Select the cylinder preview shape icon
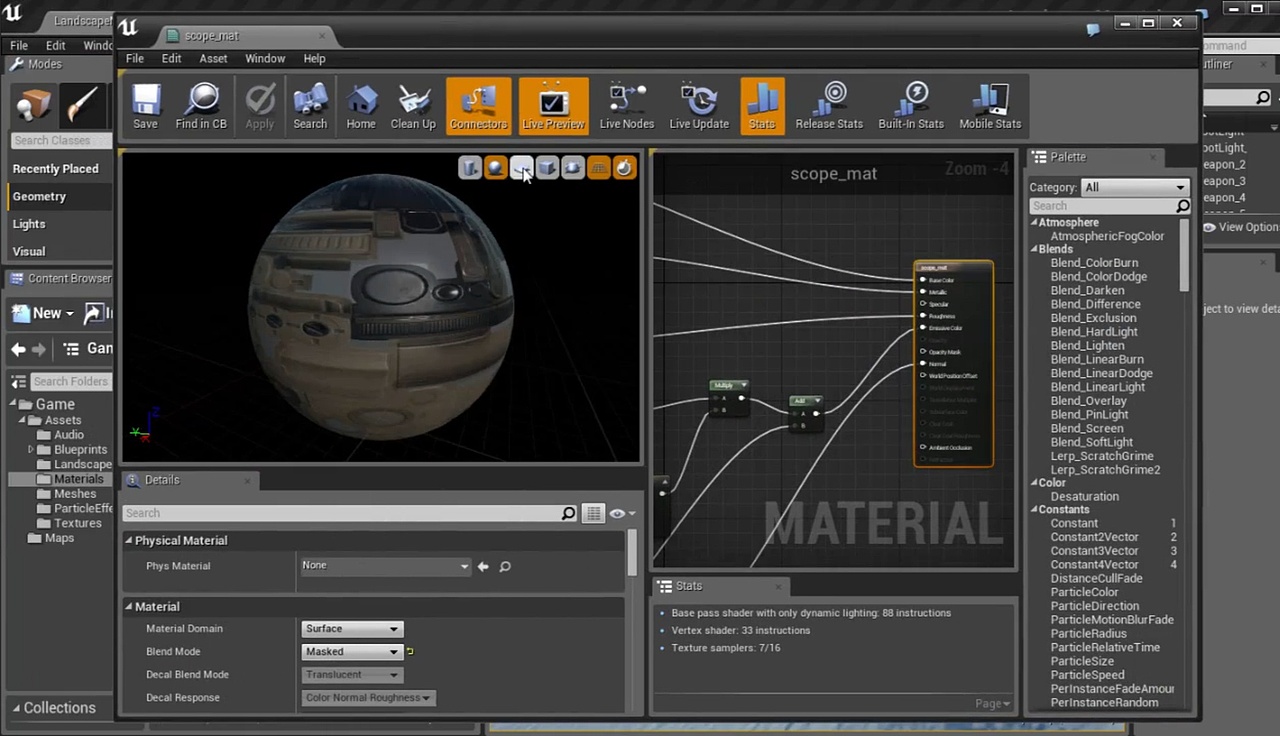This screenshot has width=1280, height=736. [469, 168]
